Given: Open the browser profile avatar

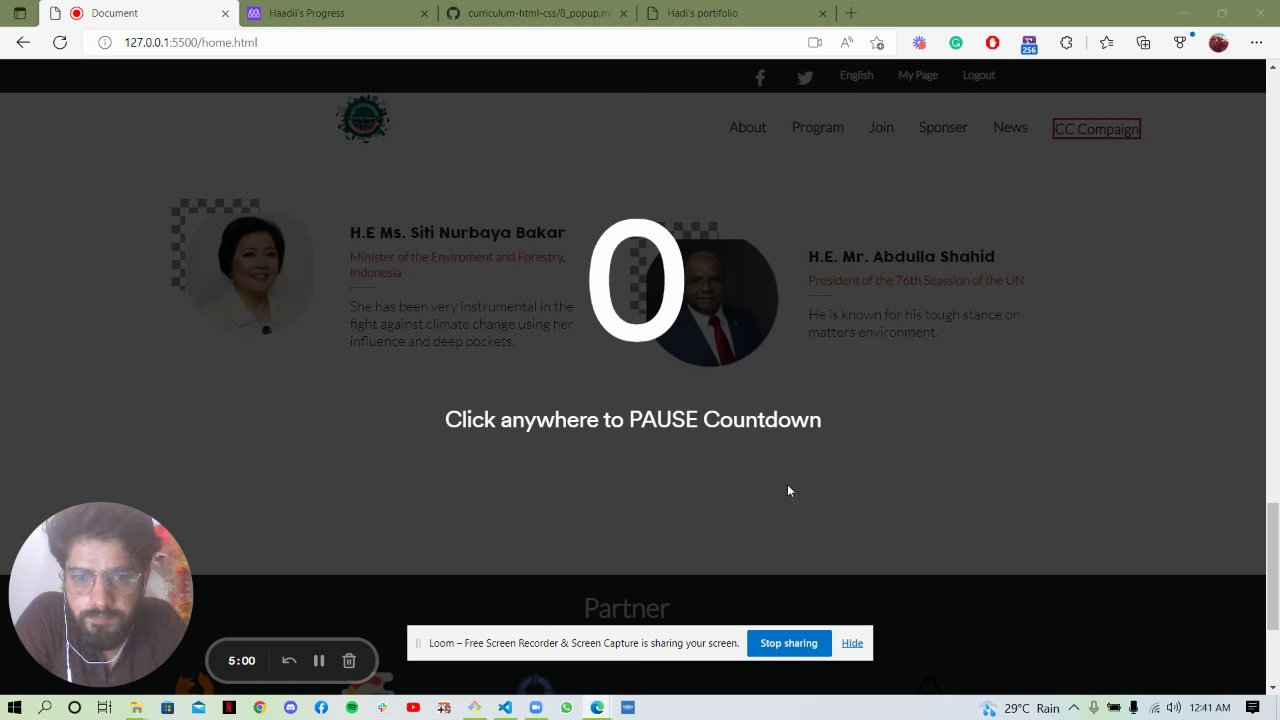Looking at the screenshot, I should pyautogui.click(x=1218, y=42).
